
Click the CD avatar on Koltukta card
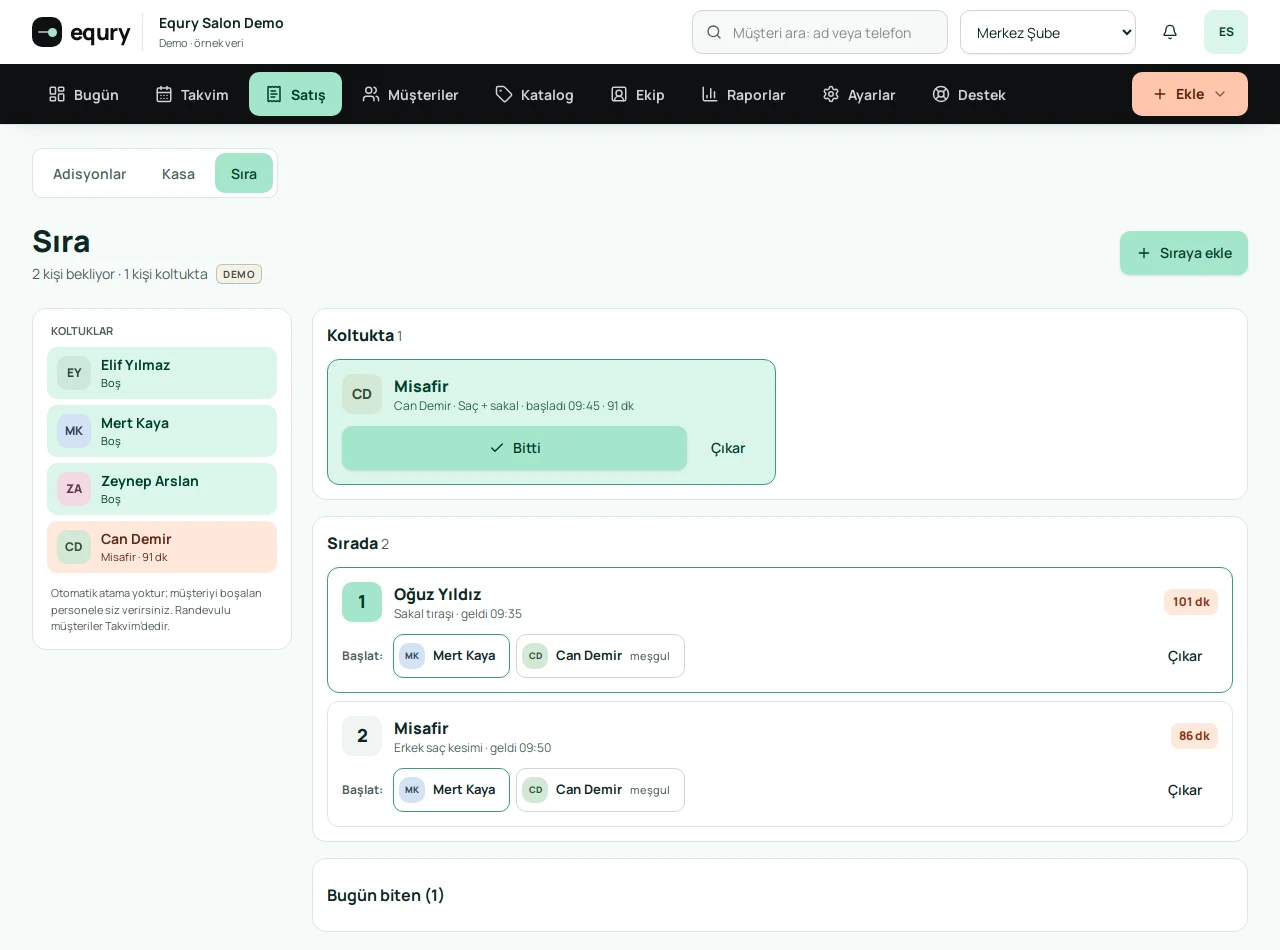362,394
